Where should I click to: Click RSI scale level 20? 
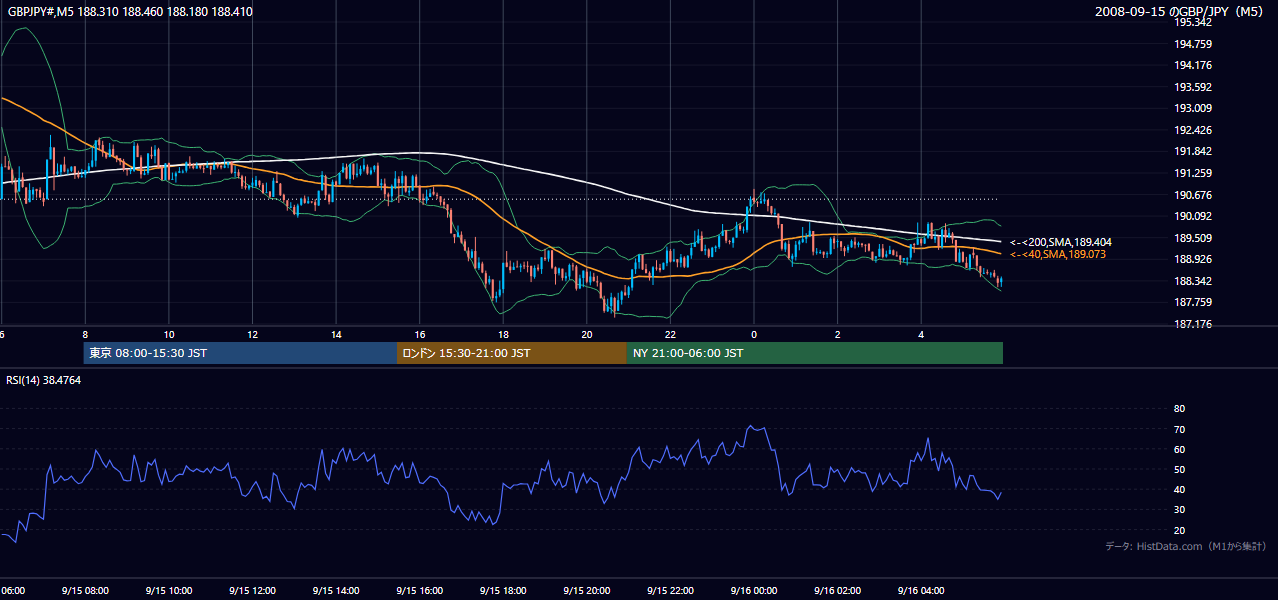click(1179, 530)
